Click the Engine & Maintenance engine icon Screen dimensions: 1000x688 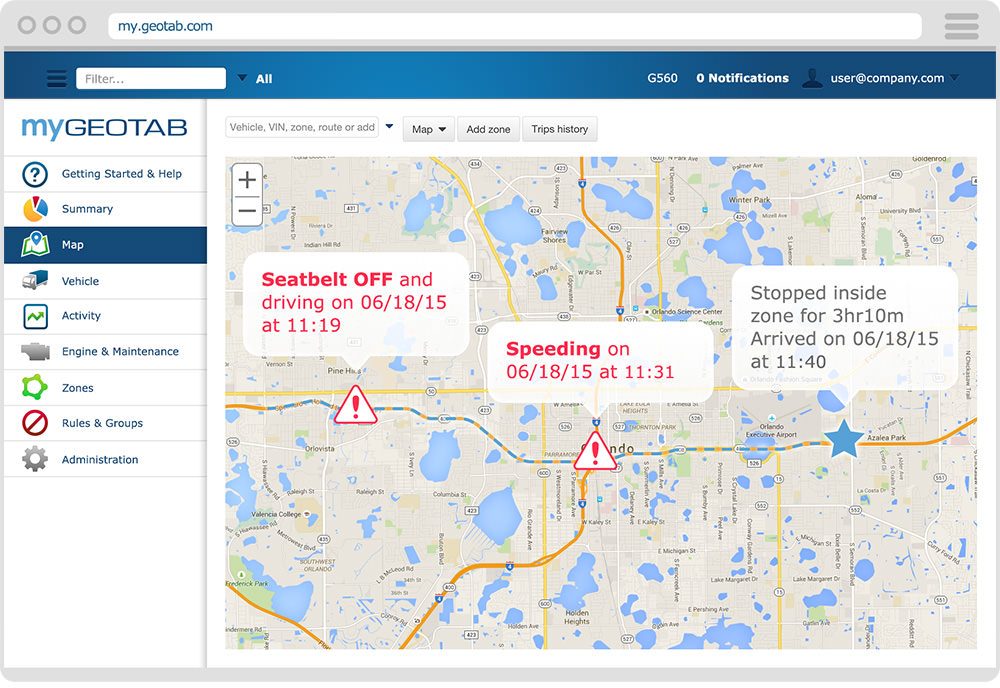click(35, 351)
